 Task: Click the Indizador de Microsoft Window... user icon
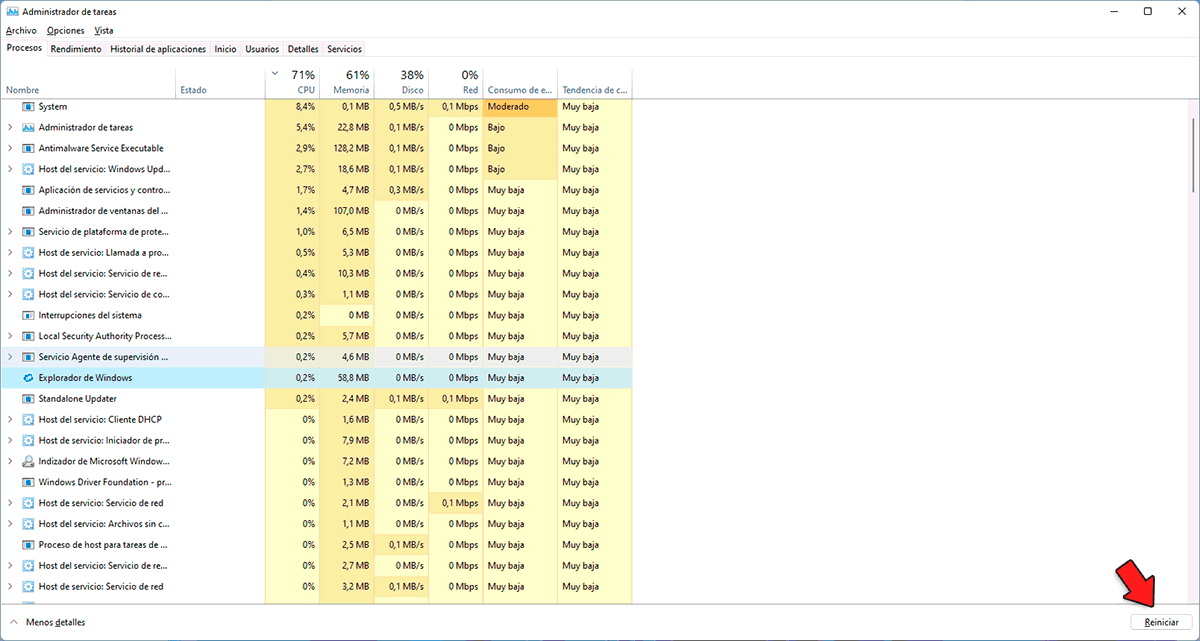(28, 461)
